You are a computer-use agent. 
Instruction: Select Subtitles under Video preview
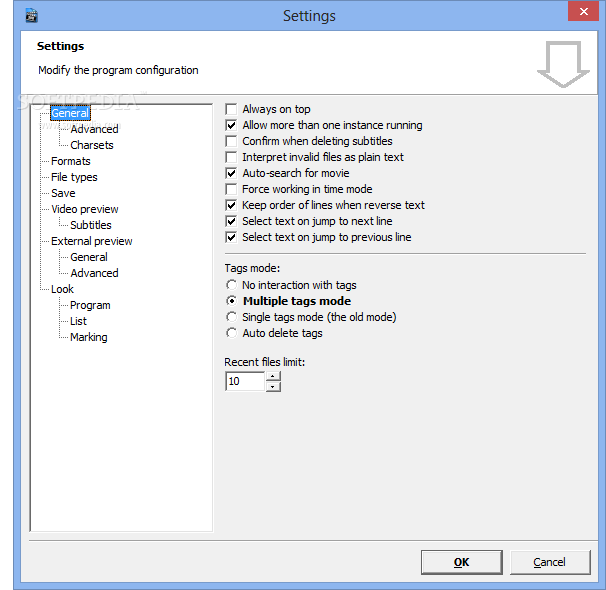[x=91, y=225]
